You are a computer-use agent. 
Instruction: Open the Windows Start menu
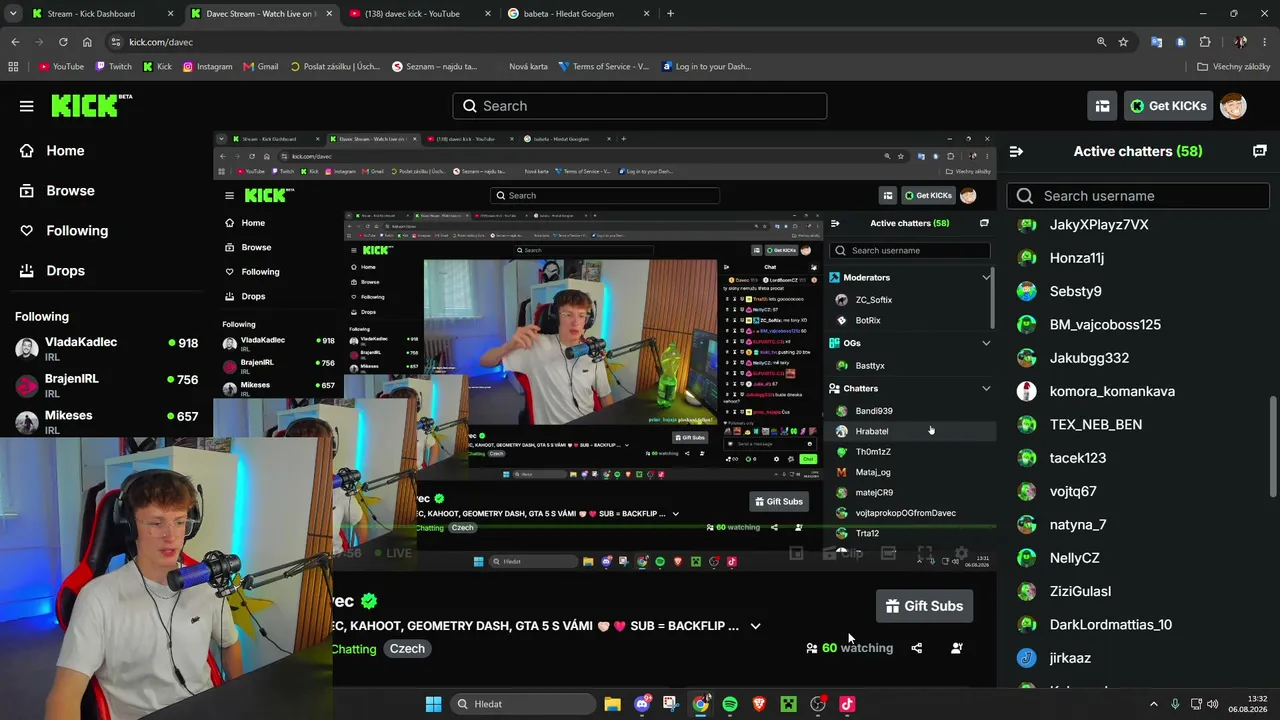click(433, 704)
